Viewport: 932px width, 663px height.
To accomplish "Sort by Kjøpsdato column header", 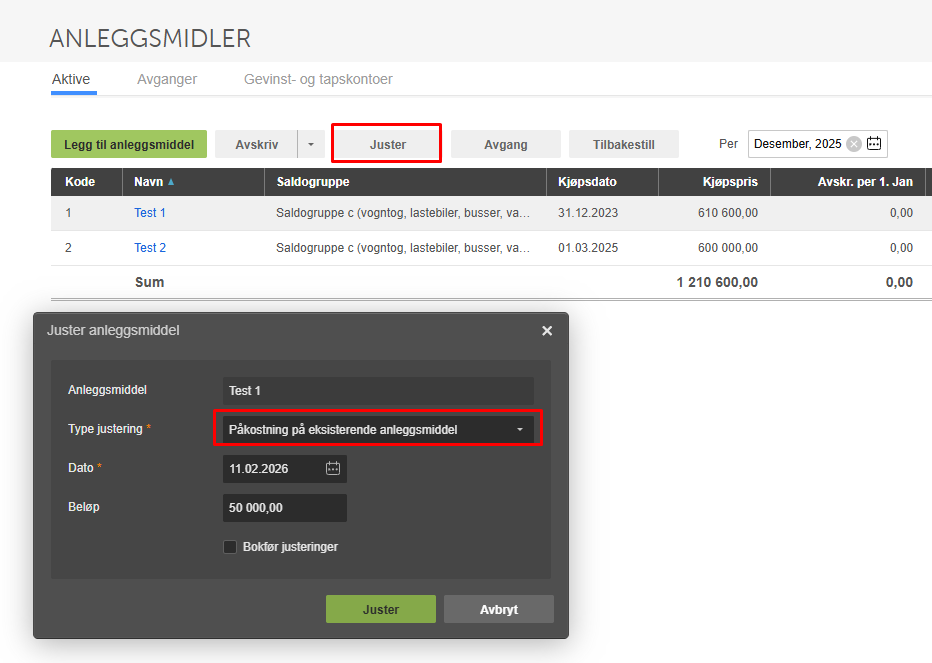I will pyautogui.click(x=602, y=182).
